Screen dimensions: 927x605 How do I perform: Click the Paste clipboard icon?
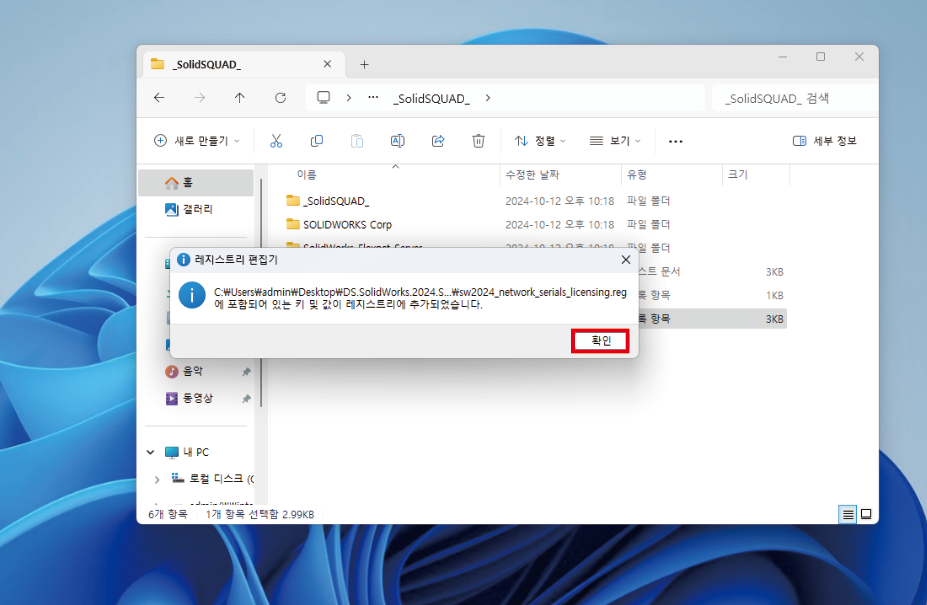357,141
